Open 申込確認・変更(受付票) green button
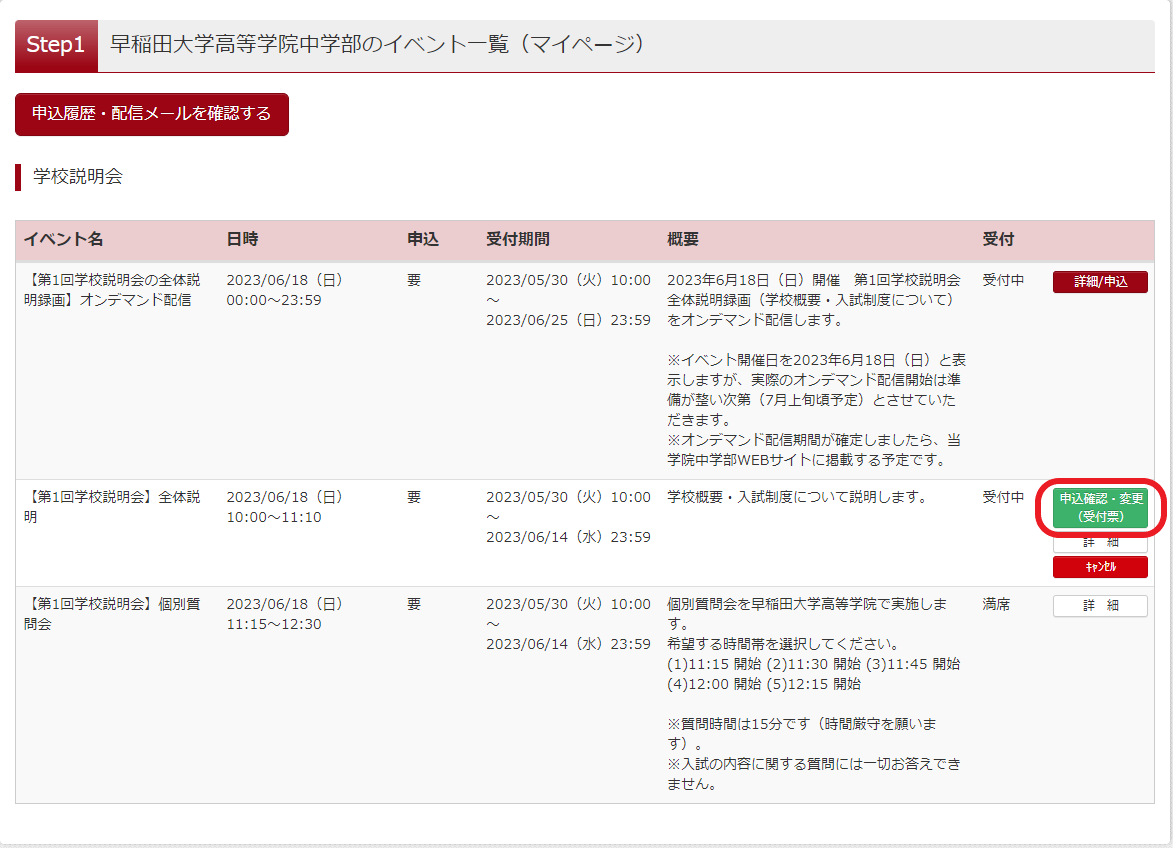The width and height of the screenshot is (1173, 848). [1100, 507]
